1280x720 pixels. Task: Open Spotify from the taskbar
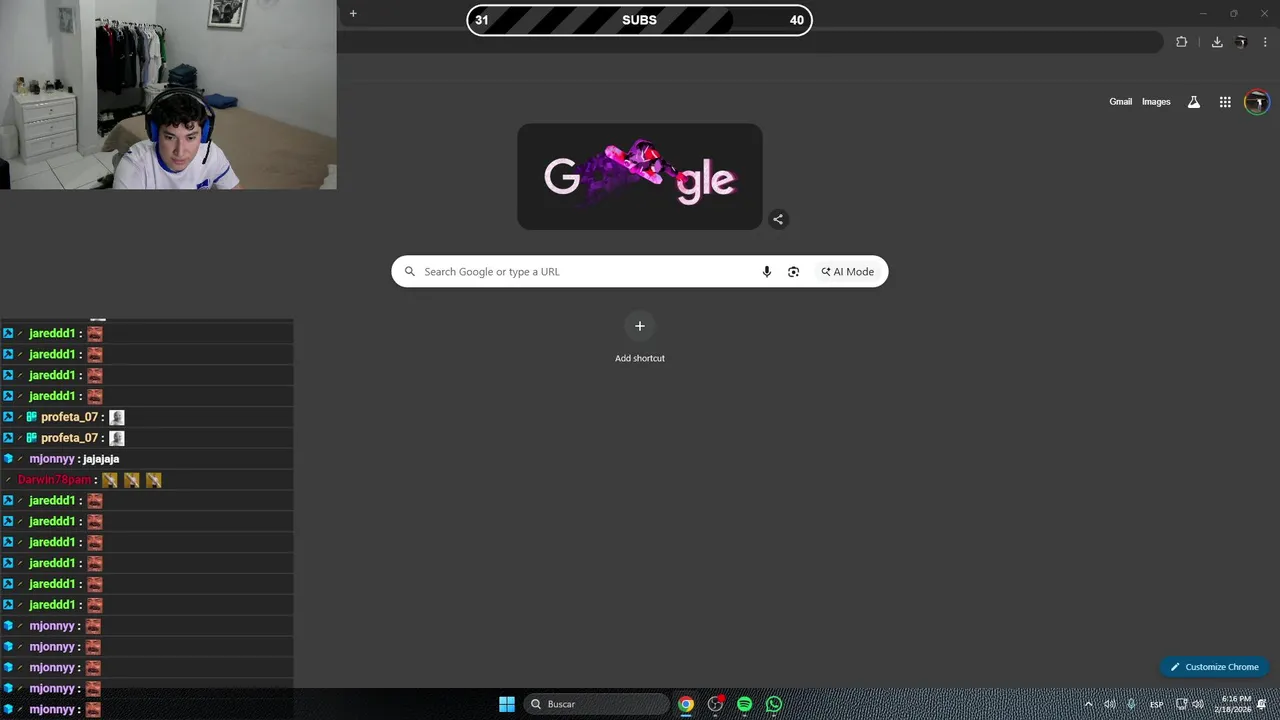(x=744, y=704)
